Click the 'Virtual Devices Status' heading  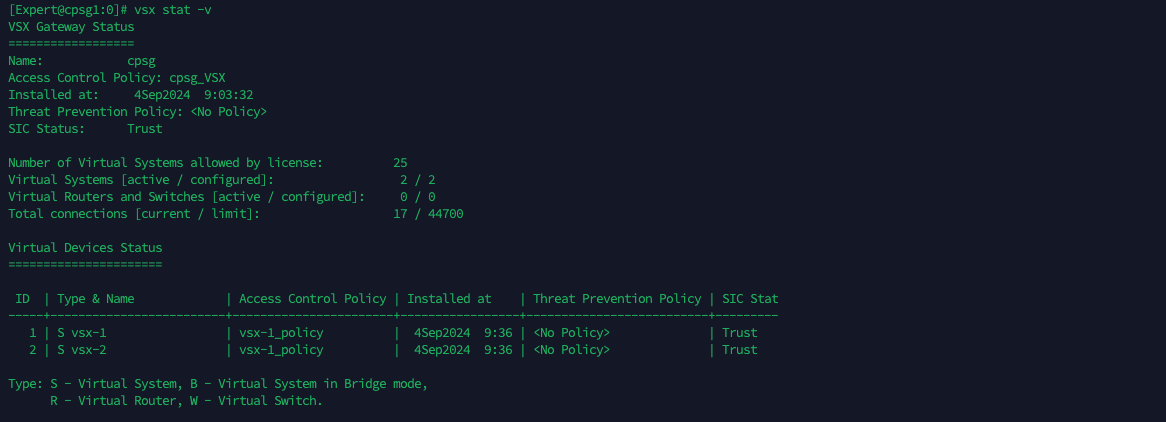[85, 248]
